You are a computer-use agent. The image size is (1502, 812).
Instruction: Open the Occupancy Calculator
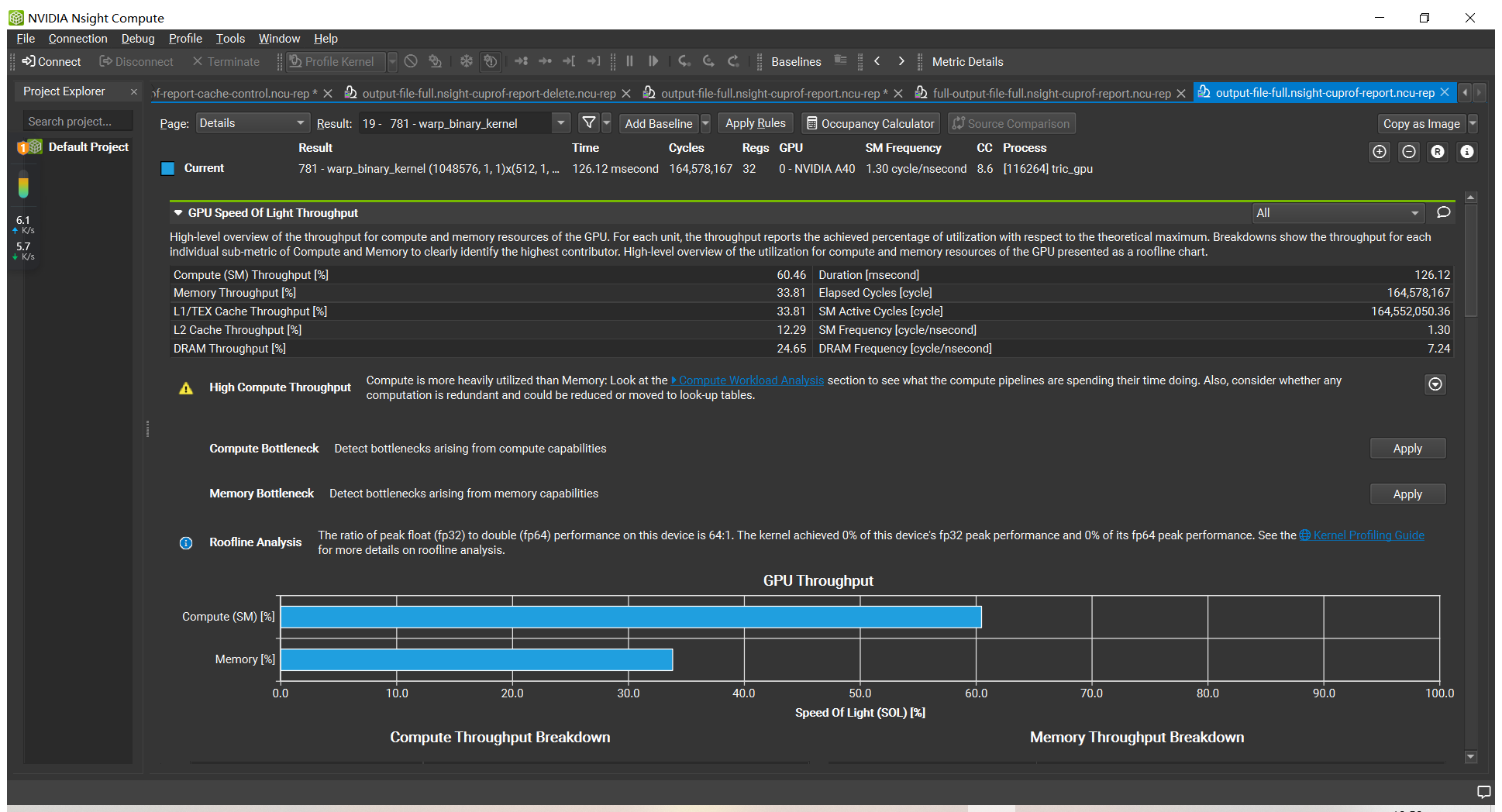[x=870, y=123]
